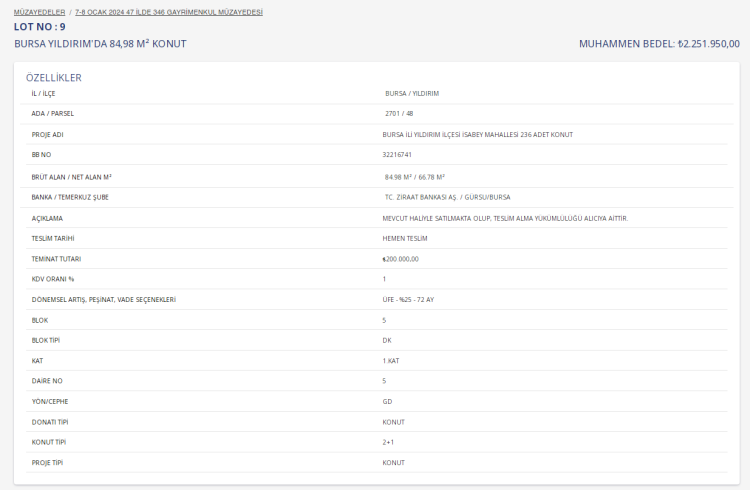Select the Teminat Tutarı amount ₺200.000,00
750x490 pixels.
click(x=400, y=259)
